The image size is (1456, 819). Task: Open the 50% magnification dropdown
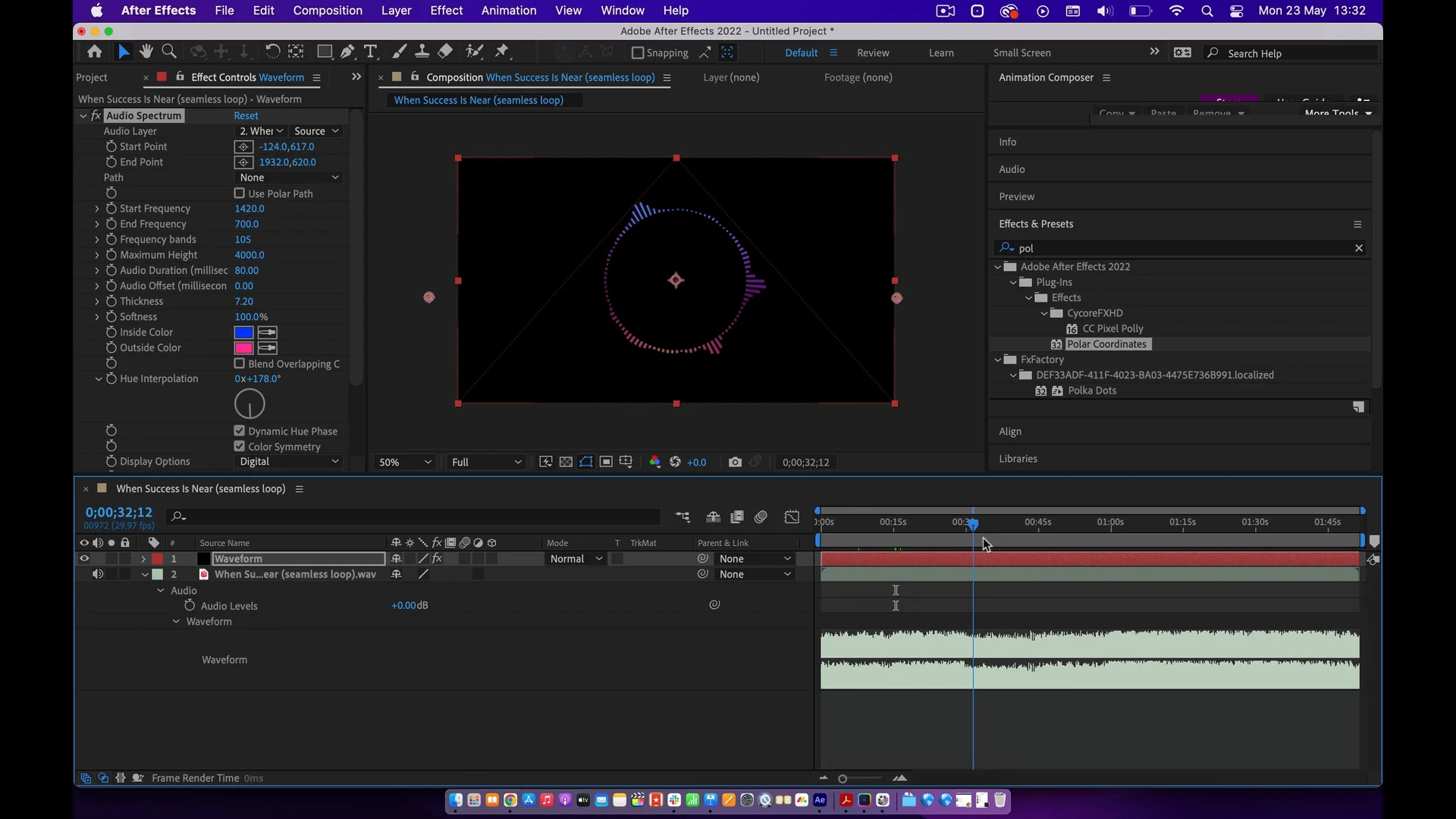tap(405, 462)
